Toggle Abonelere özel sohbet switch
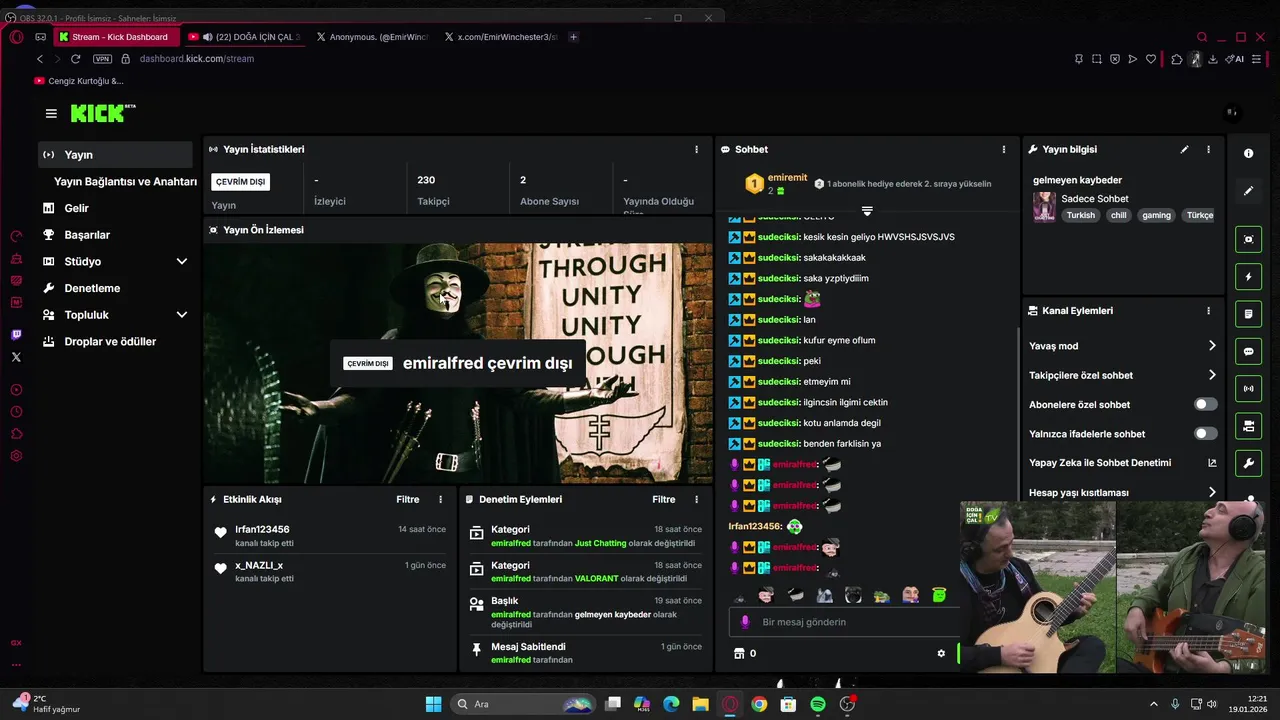The image size is (1280, 720). click(x=1206, y=405)
